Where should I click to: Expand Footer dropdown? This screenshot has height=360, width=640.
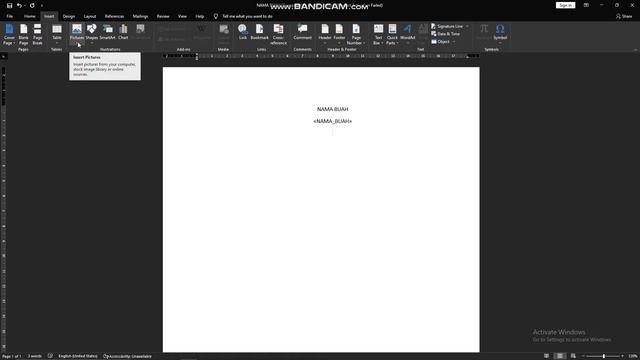pyautogui.click(x=339, y=43)
